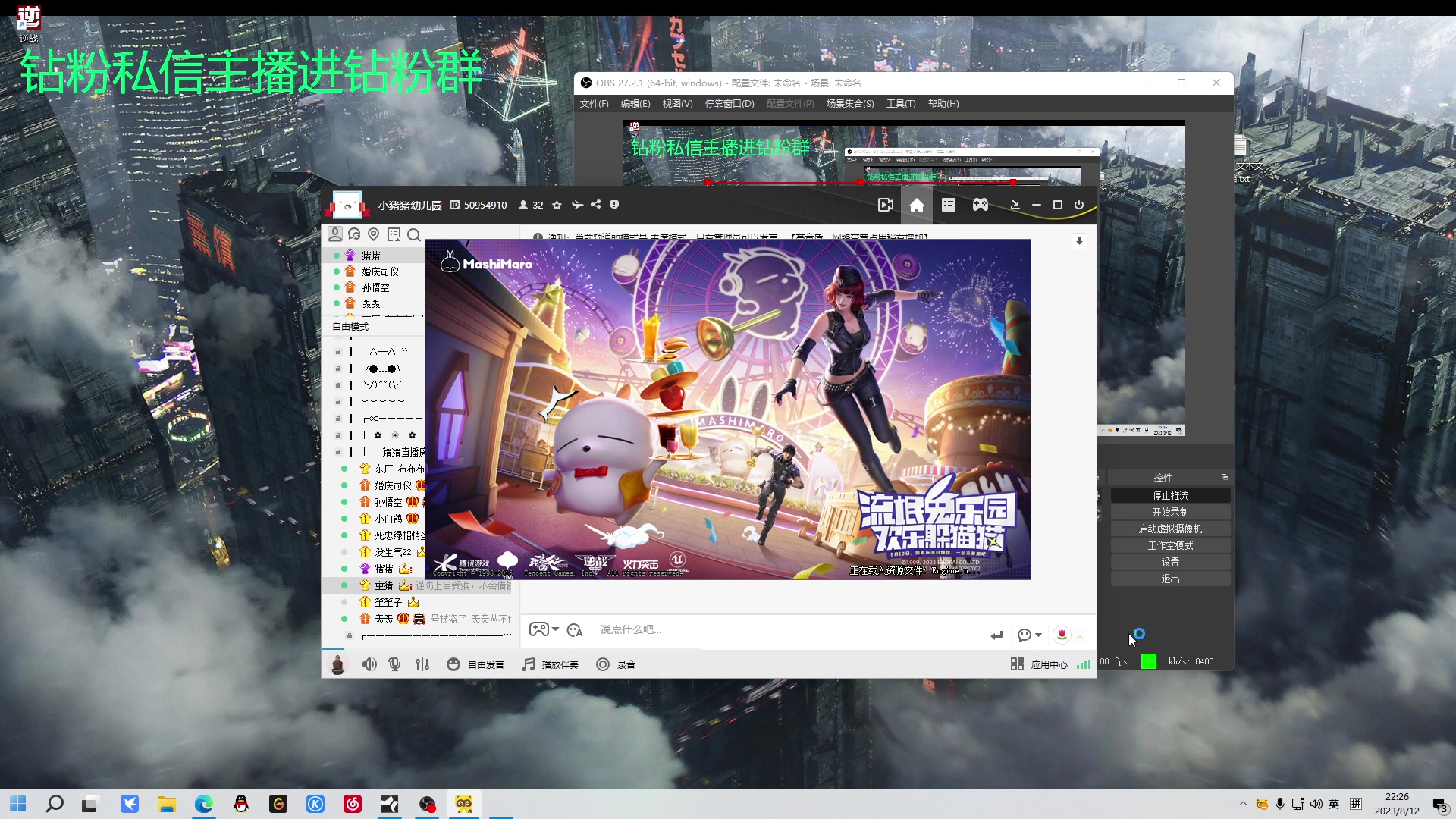Click the red progress slider in the OBS preview
This screenshot has height=819, width=1456.
(x=859, y=182)
